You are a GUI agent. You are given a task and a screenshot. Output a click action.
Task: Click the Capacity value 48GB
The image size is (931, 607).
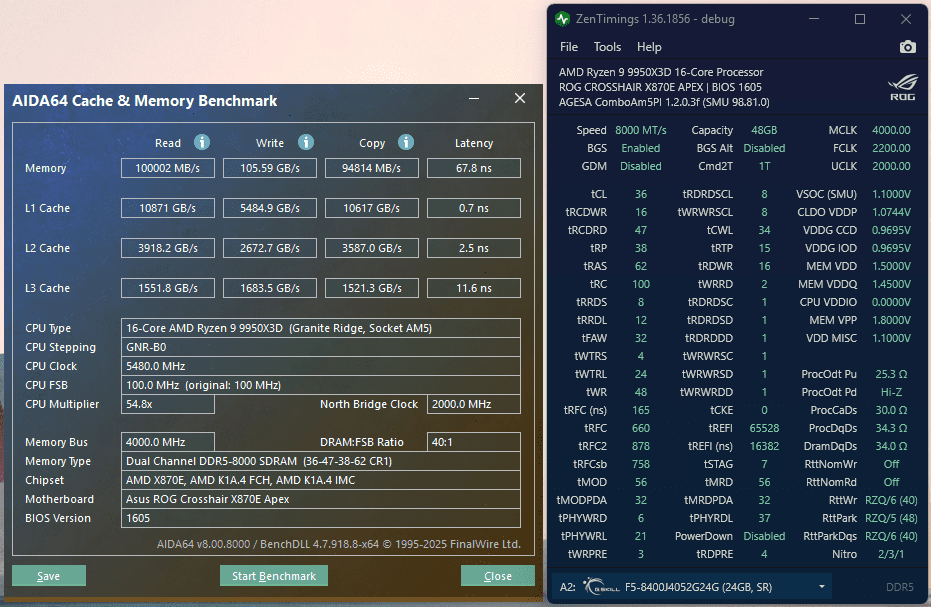coord(764,130)
